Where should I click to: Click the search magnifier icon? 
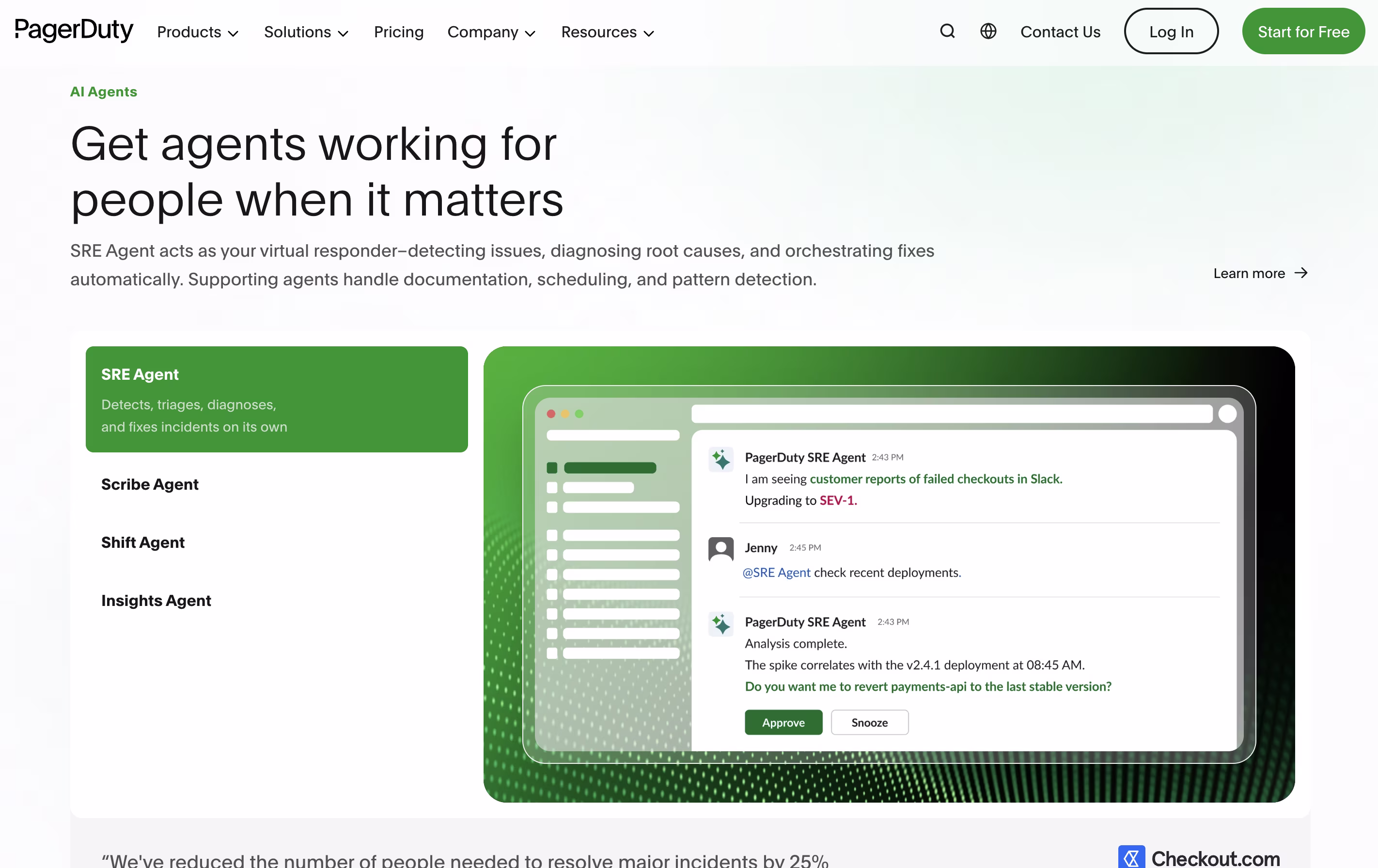point(947,31)
